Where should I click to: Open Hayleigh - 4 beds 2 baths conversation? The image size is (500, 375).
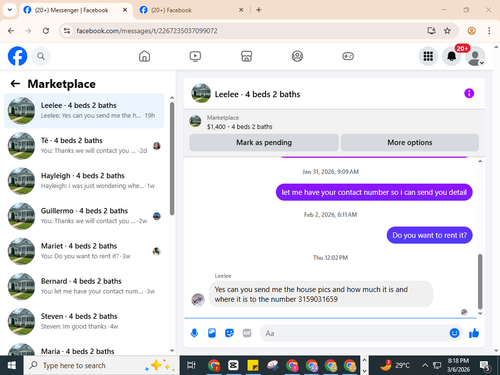[84, 181]
